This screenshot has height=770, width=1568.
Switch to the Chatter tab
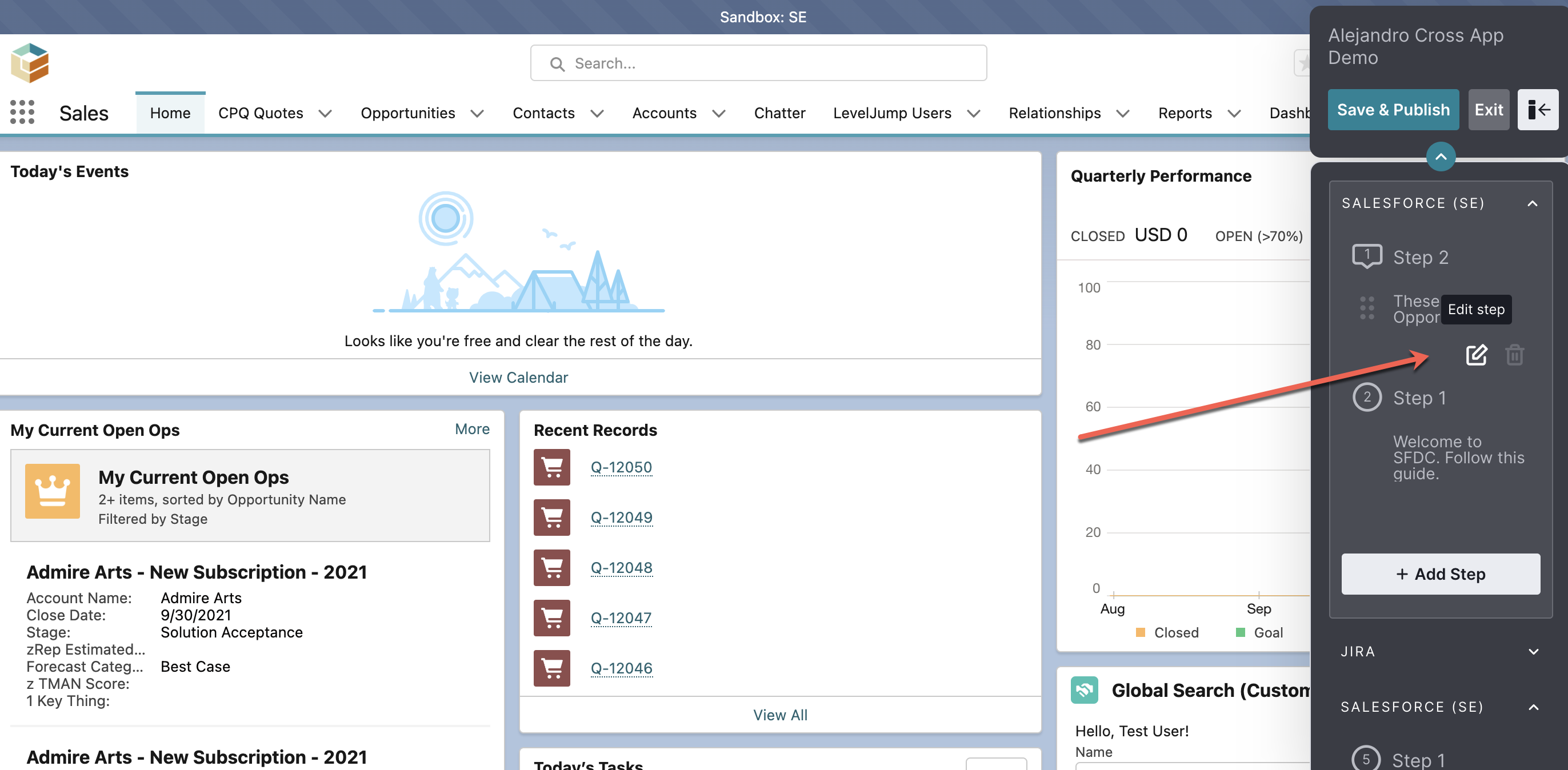coord(779,113)
